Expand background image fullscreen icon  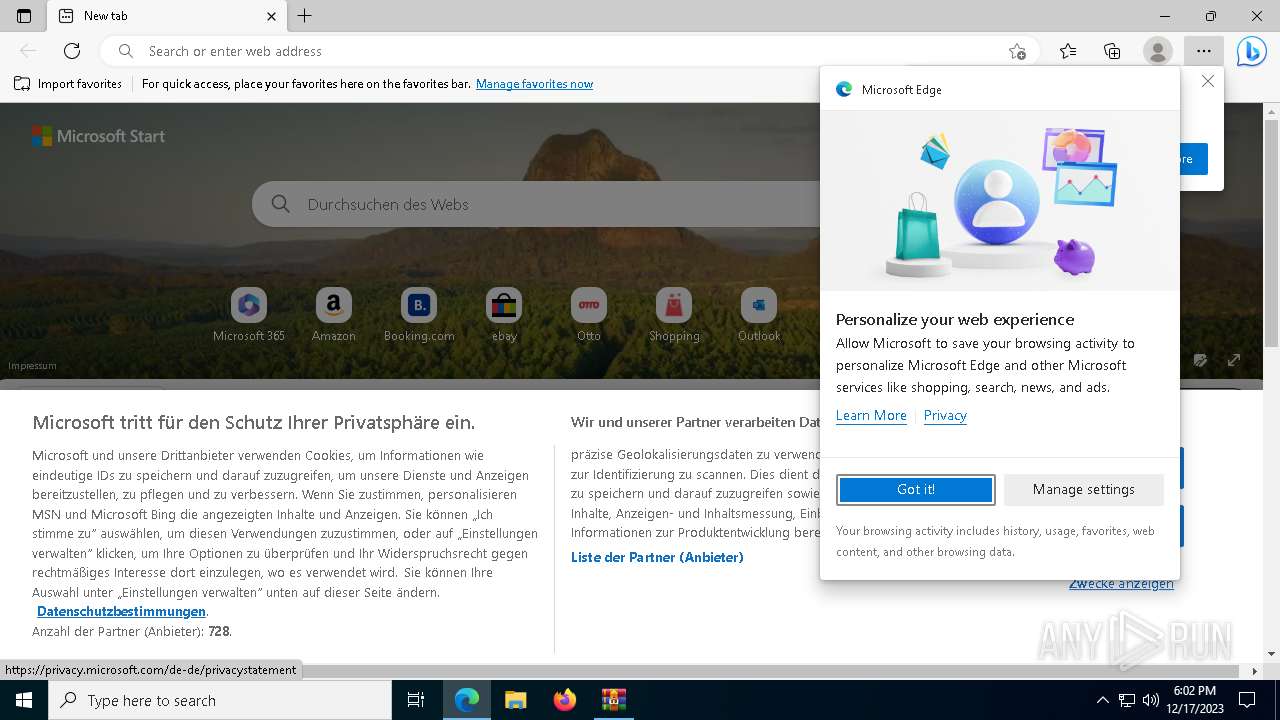click(x=1234, y=360)
